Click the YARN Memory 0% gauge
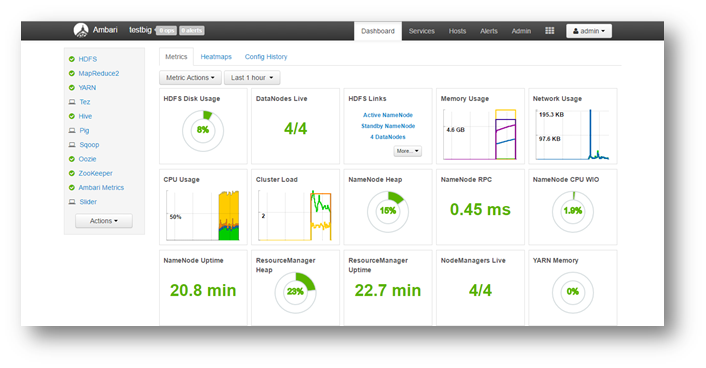The image size is (706, 368). 573,292
